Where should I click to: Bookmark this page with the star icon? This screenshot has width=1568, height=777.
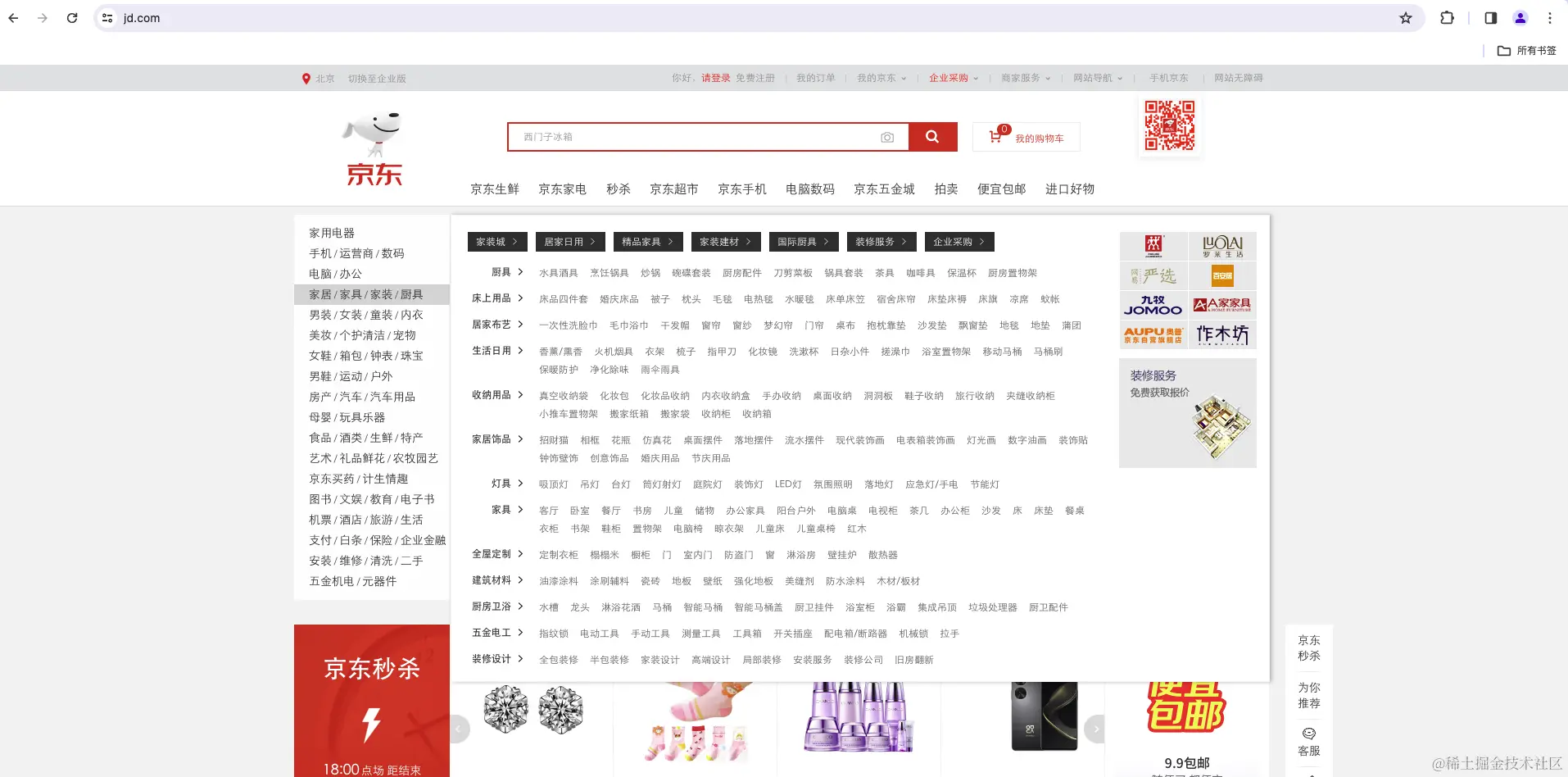[1406, 18]
